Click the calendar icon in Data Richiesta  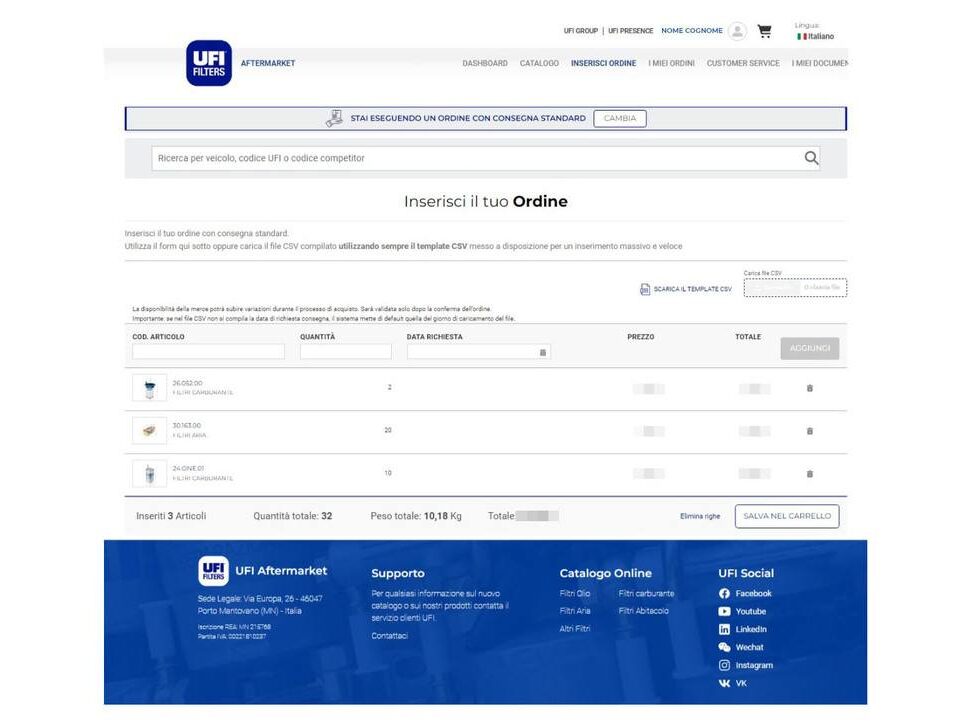coord(543,352)
